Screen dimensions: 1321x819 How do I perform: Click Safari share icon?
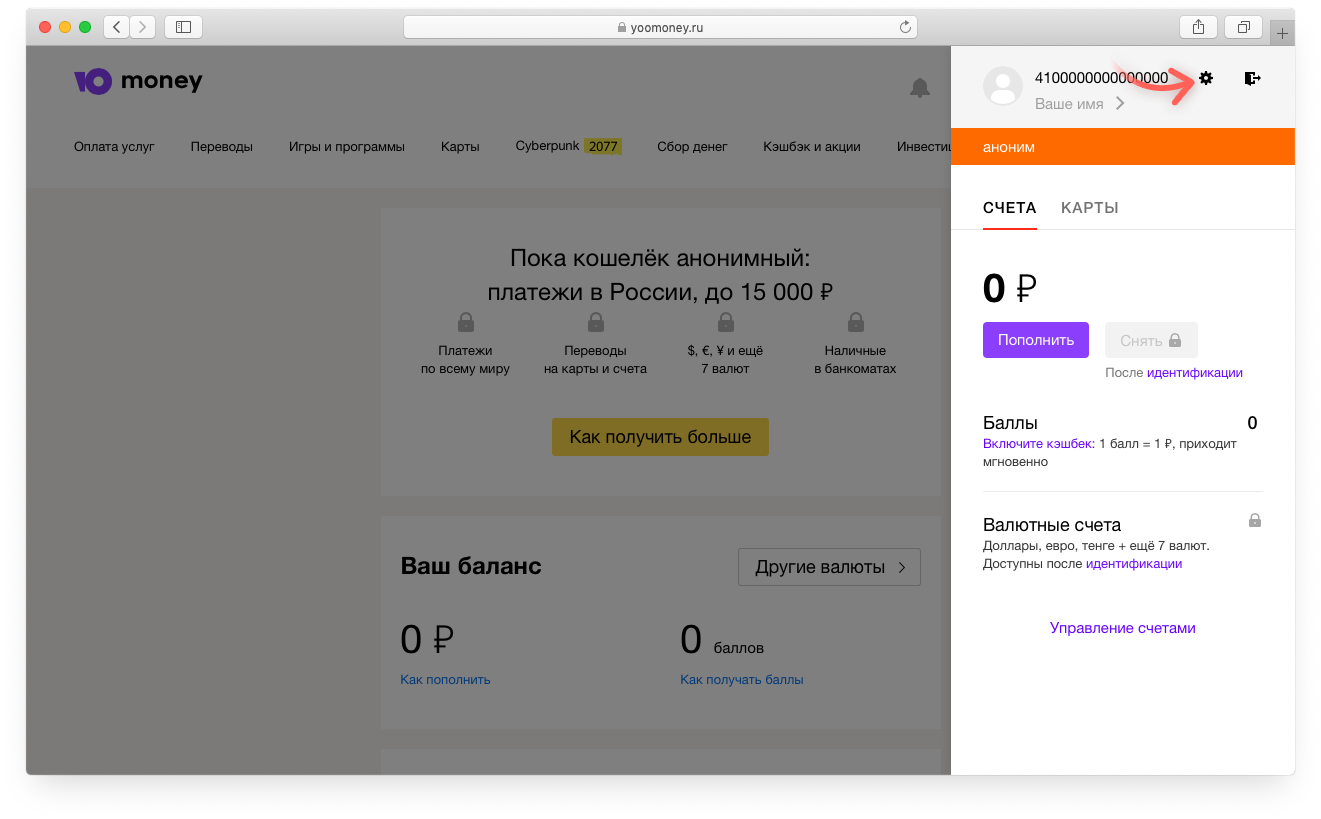tap(1198, 27)
